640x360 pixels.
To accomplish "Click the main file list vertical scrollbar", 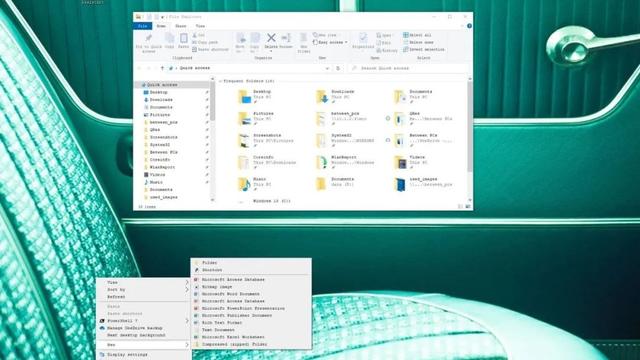I will (470, 127).
